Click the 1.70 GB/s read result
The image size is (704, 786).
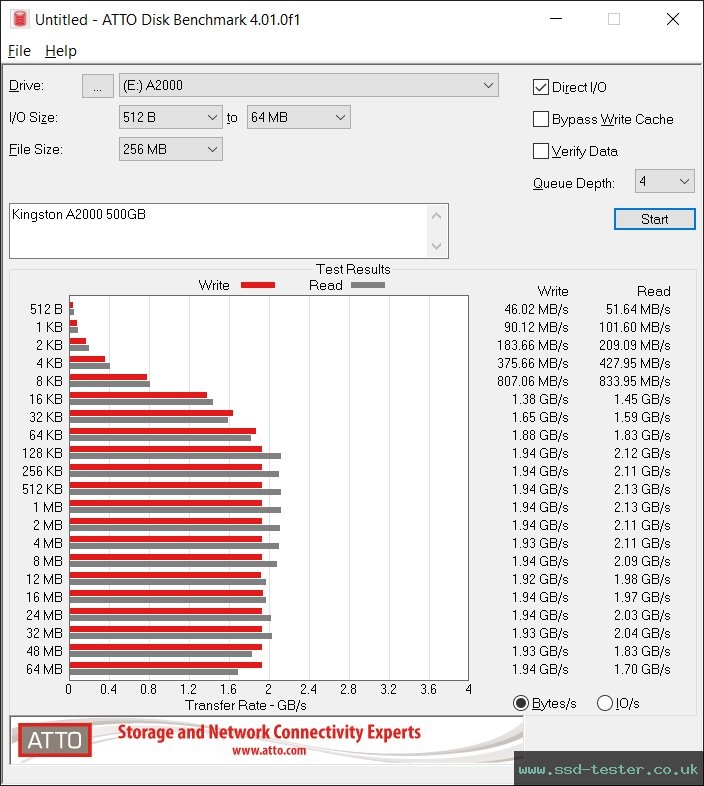[642, 669]
